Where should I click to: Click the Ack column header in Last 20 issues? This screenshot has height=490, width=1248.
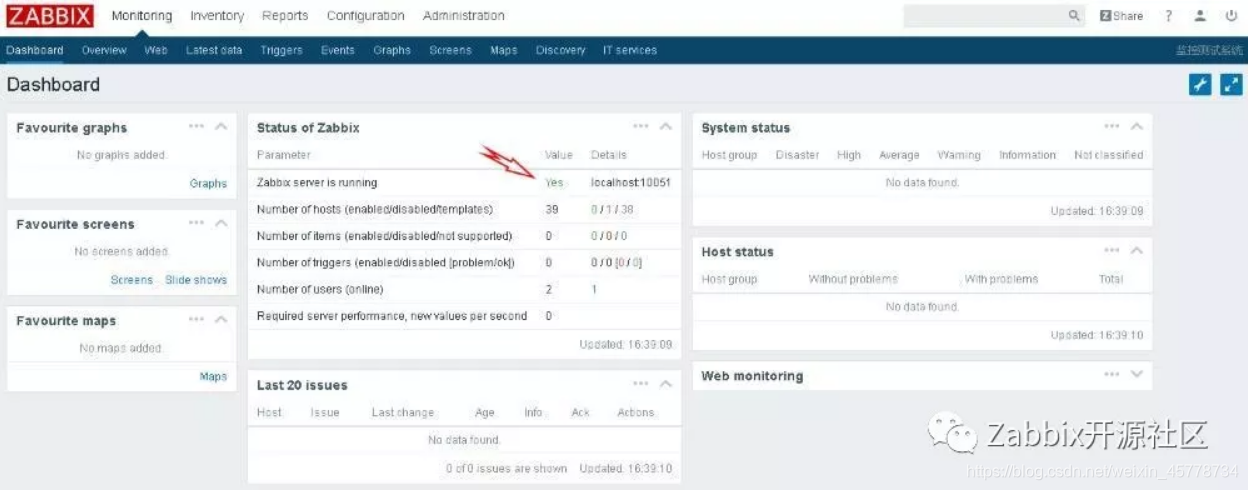[580, 412]
